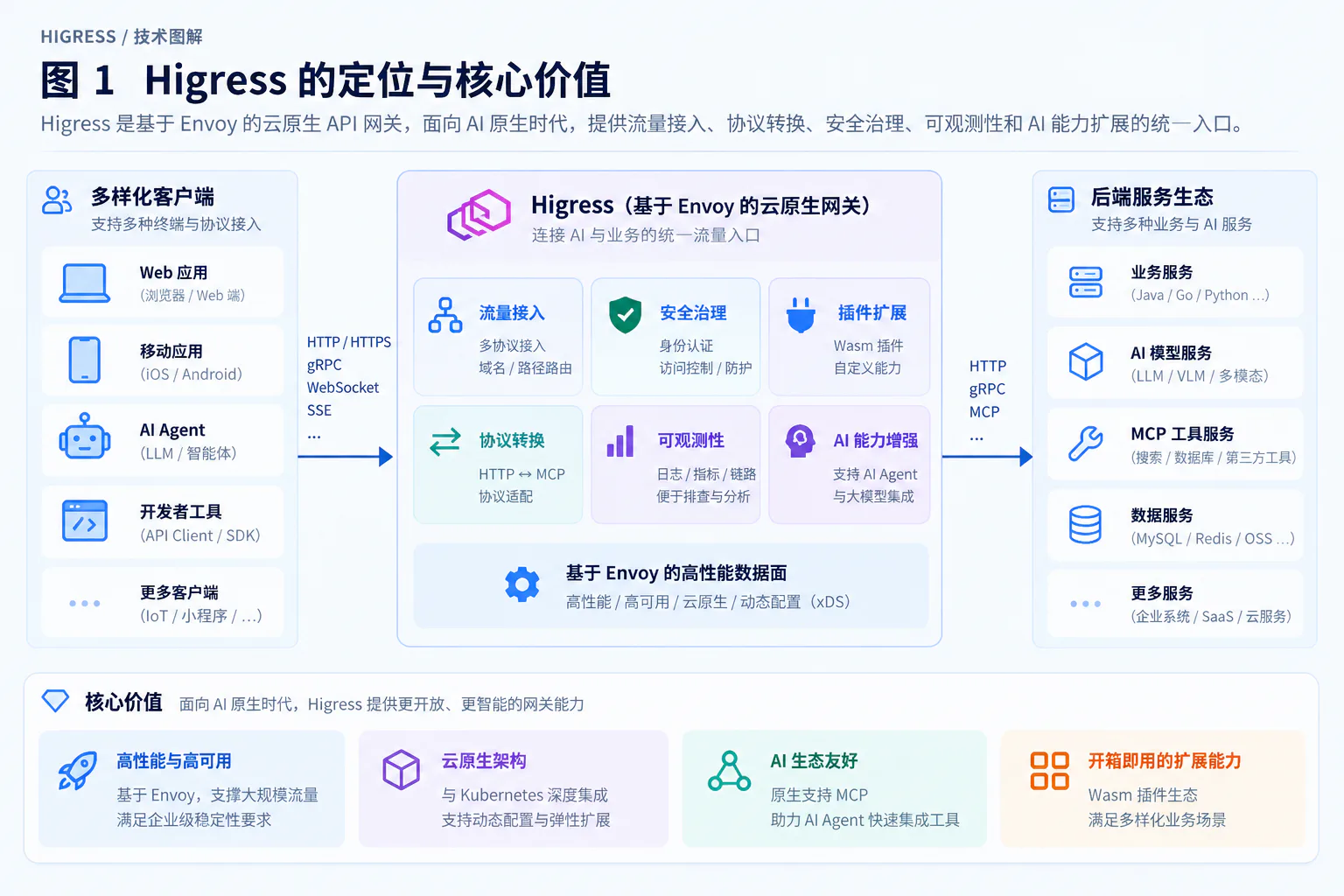This screenshot has width=1344, height=896.
Task: Click the text '域名 / 路径路由'
Action: point(525,368)
